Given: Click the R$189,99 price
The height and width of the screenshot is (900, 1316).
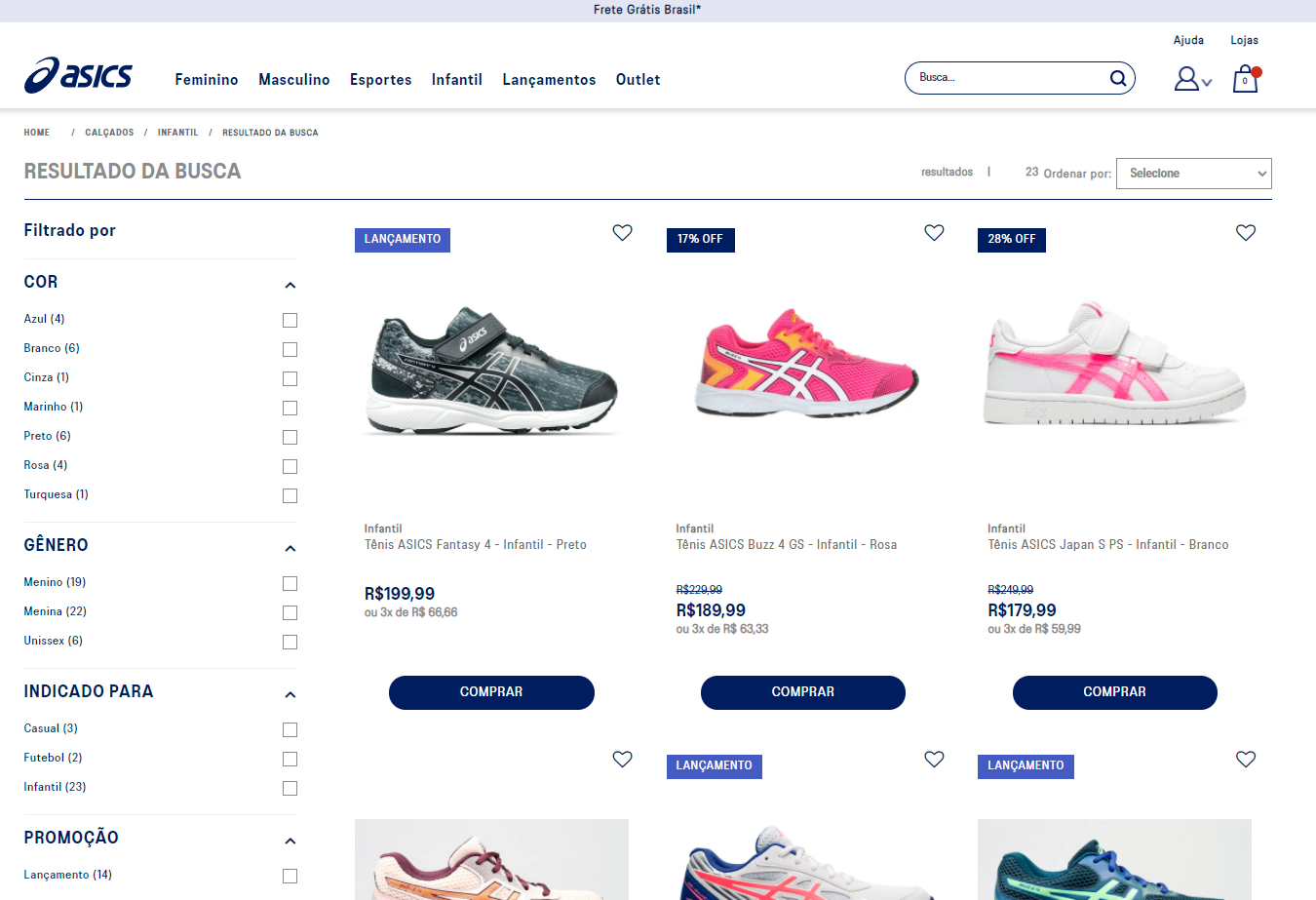Looking at the screenshot, I should tap(711, 610).
